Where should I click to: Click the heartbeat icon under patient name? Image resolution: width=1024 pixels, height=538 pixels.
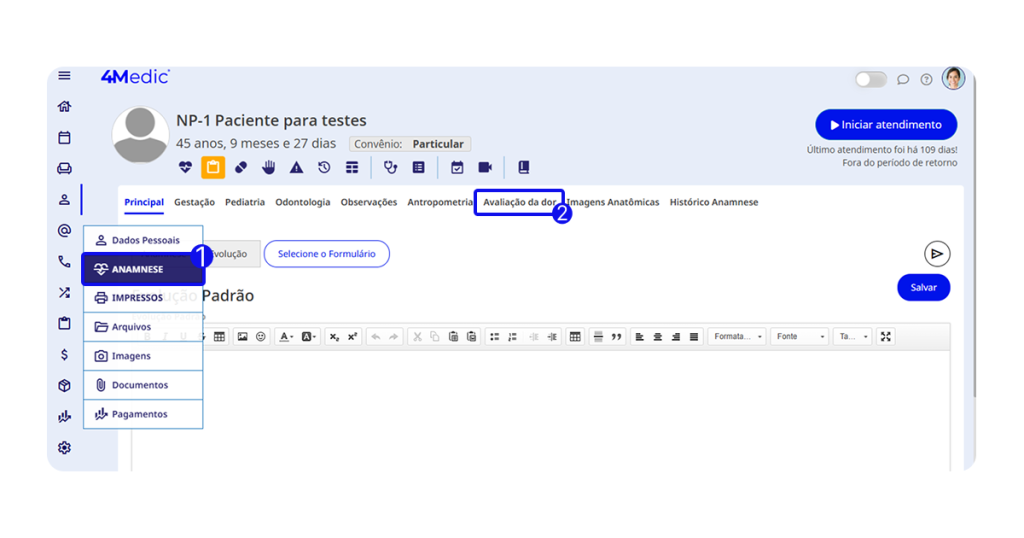point(185,167)
